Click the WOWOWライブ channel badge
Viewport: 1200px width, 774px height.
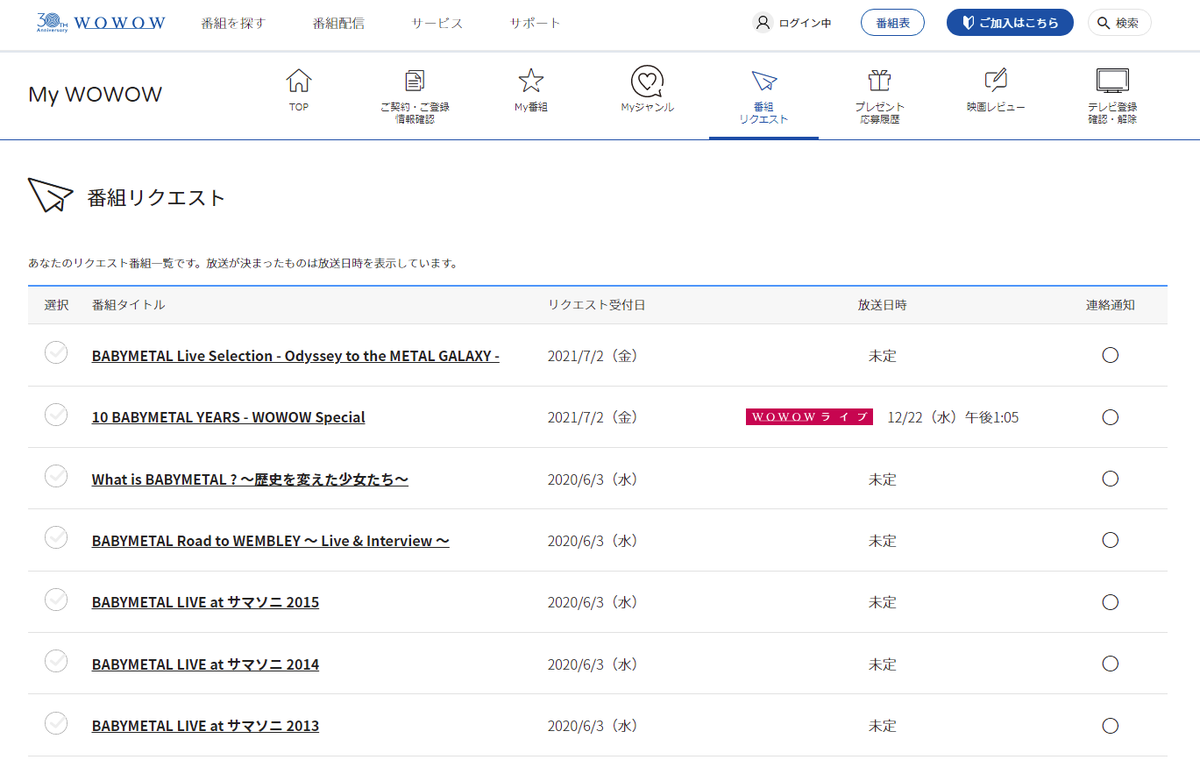pos(809,417)
